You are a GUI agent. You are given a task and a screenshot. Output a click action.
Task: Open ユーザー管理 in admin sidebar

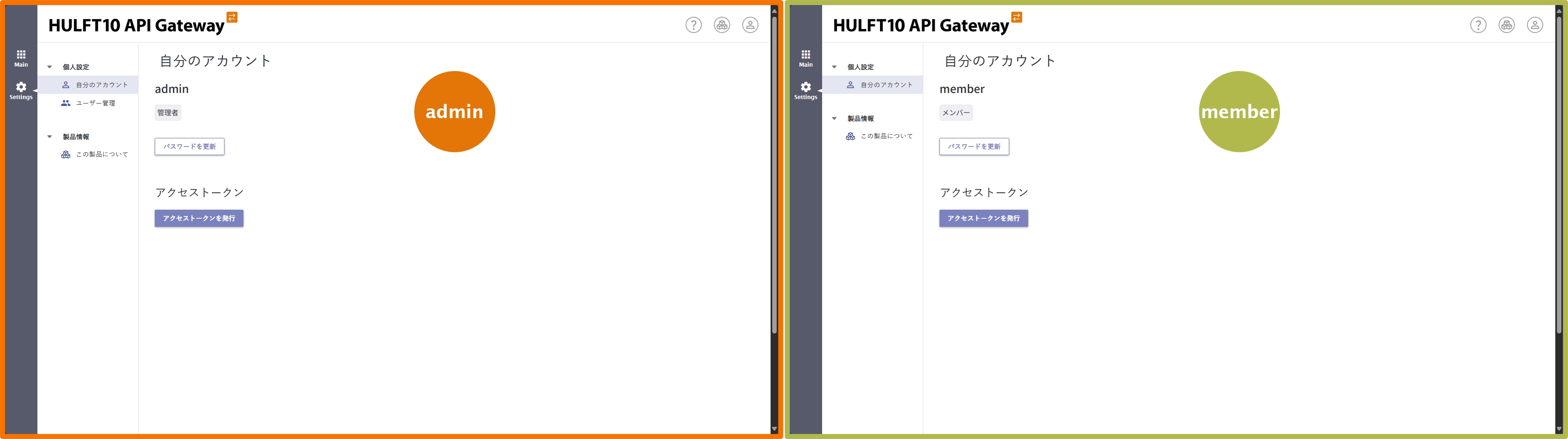point(95,103)
